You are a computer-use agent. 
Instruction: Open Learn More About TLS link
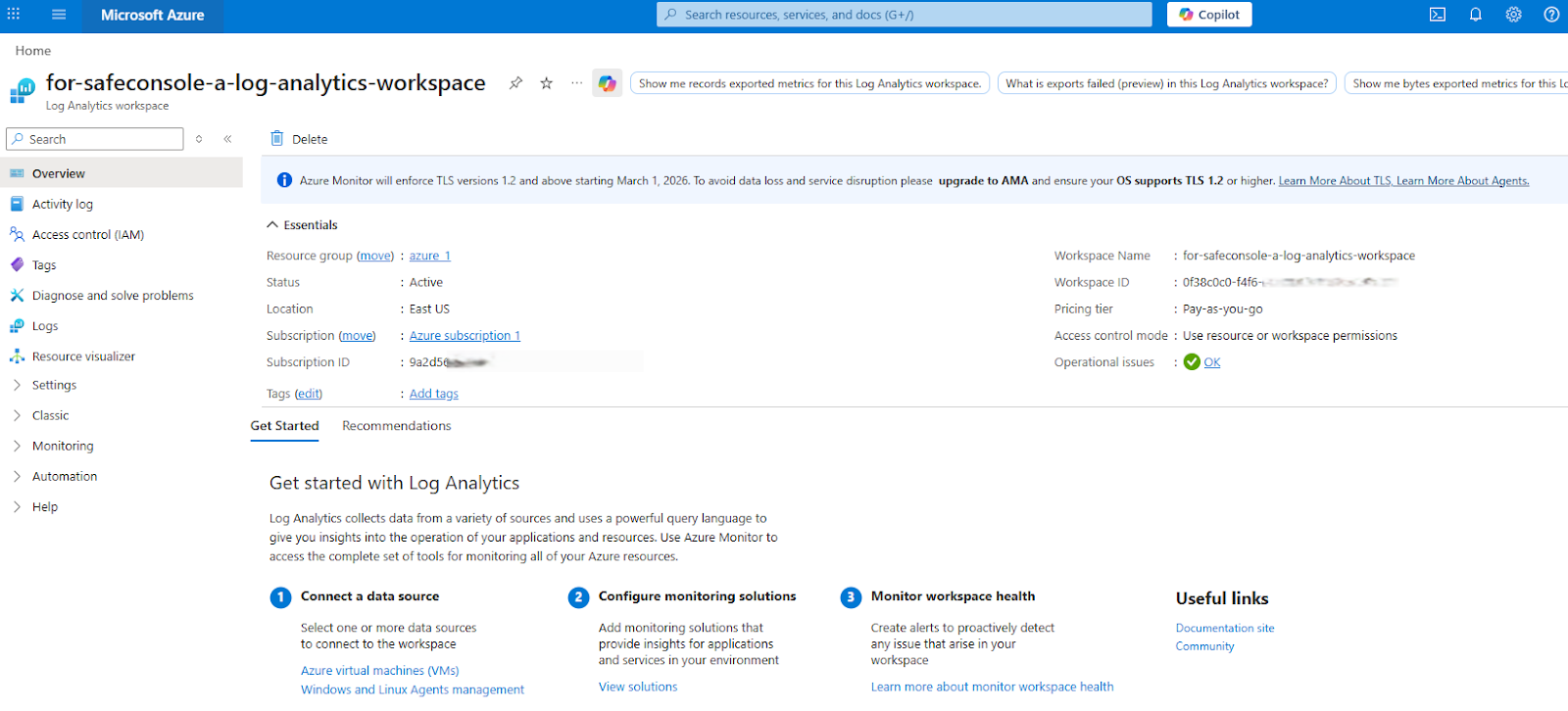pyautogui.click(x=1336, y=181)
